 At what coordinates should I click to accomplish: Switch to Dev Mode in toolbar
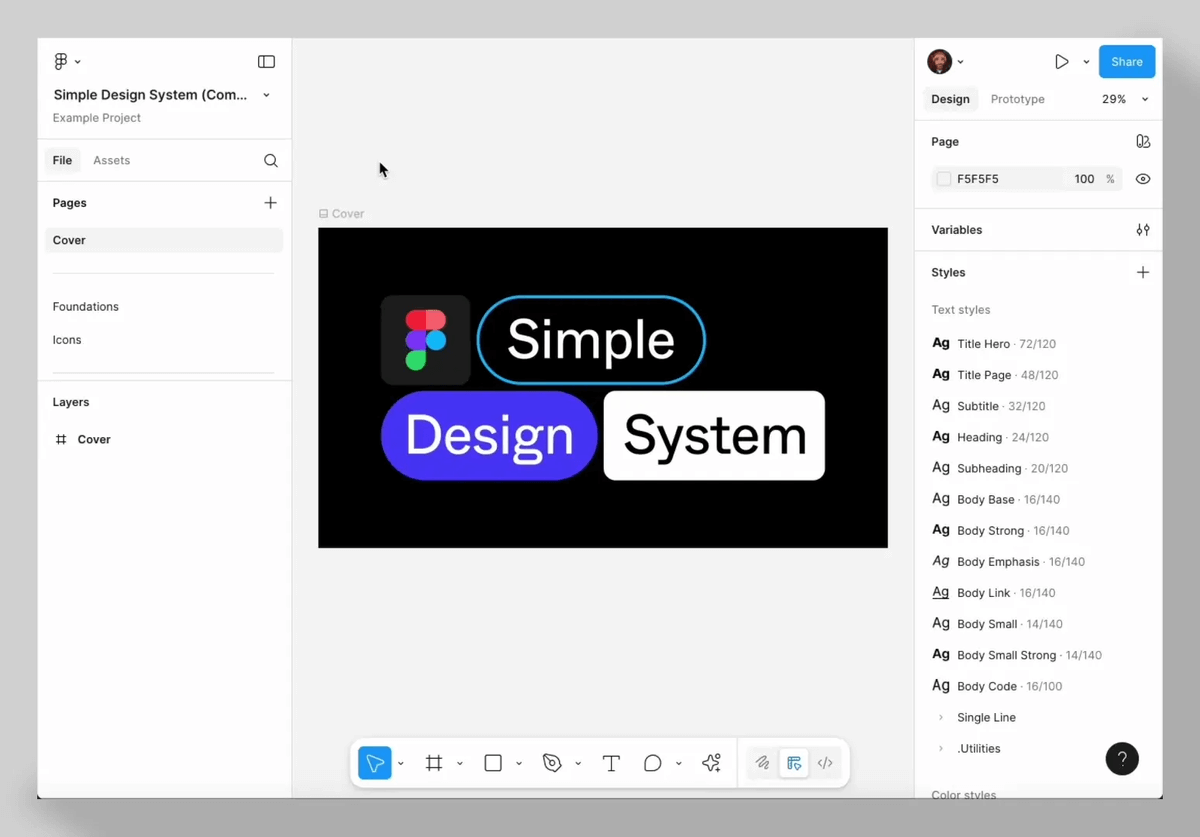tap(825, 763)
